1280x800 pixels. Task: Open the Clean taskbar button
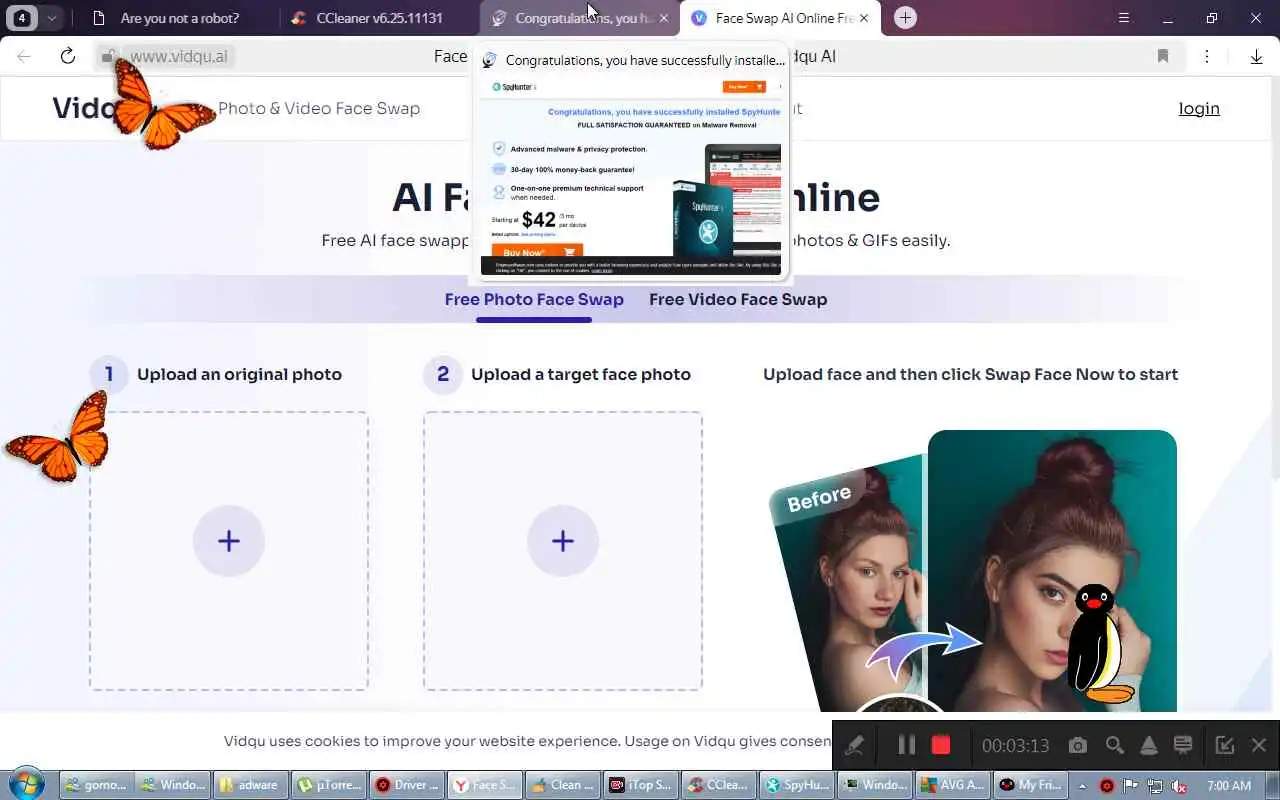point(561,785)
